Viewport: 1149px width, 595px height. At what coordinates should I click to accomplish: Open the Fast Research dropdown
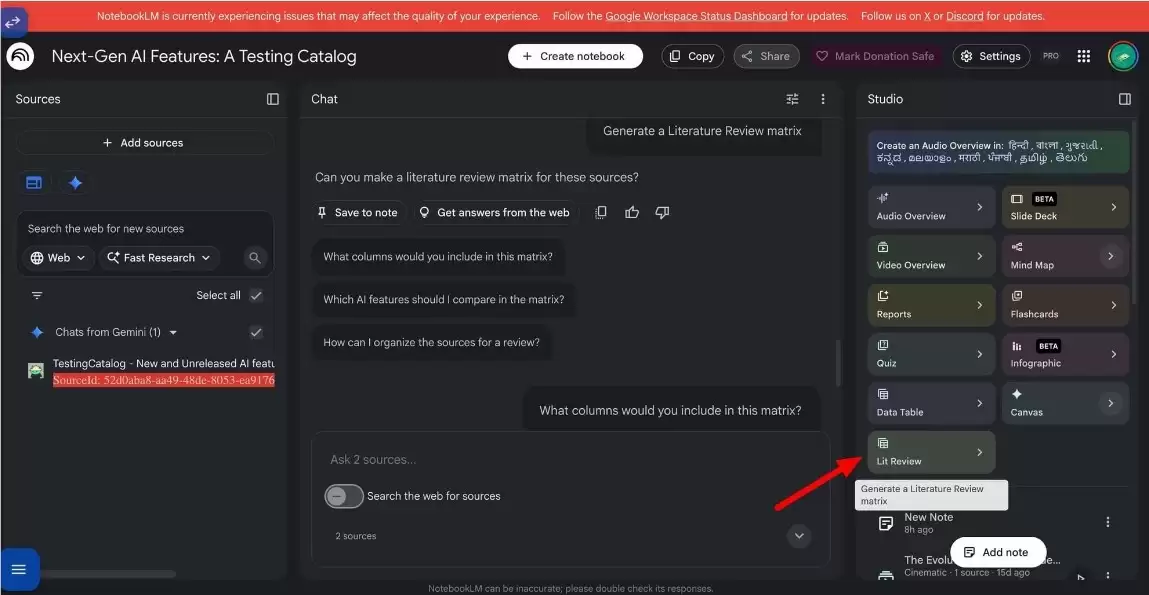click(x=158, y=258)
